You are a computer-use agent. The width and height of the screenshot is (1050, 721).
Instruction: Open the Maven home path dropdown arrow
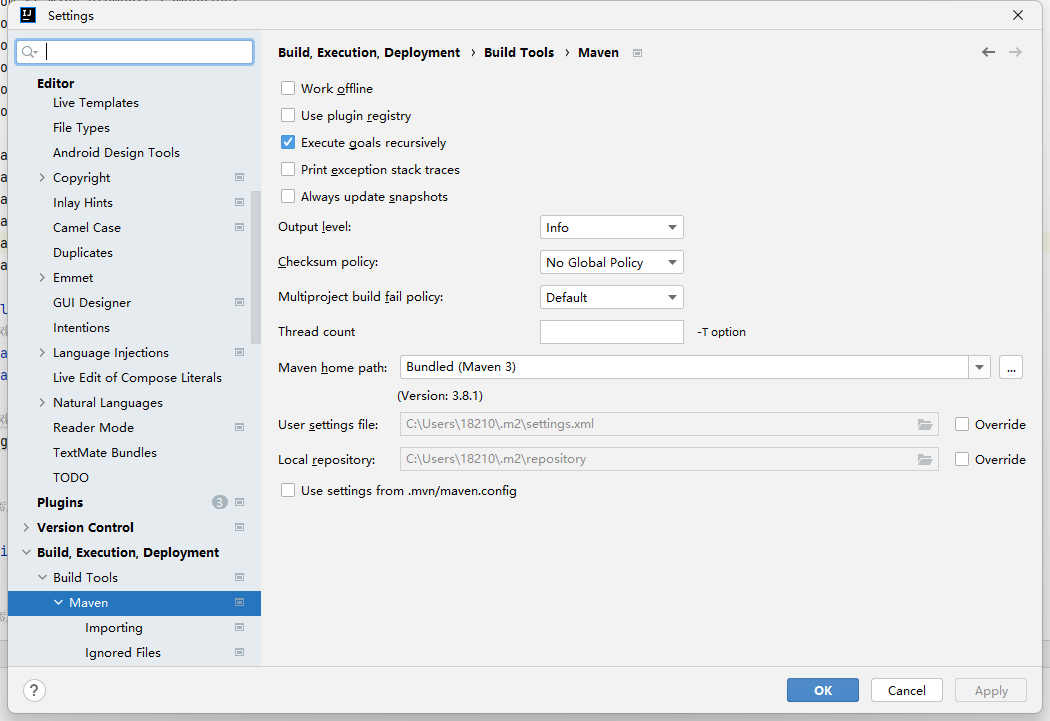tap(979, 367)
